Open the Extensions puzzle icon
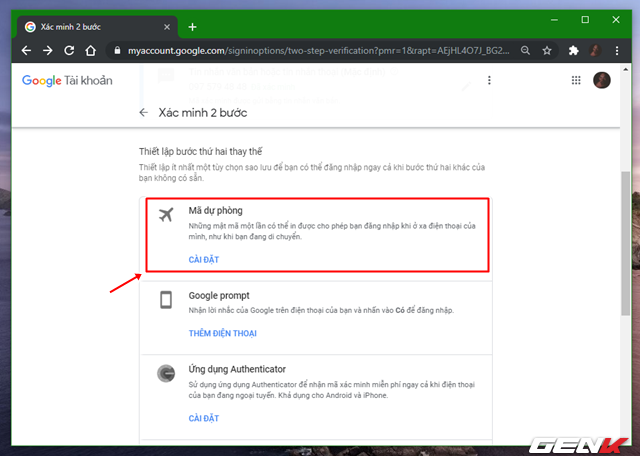This screenshot has width=640, height=456. (x=573, y=51)
